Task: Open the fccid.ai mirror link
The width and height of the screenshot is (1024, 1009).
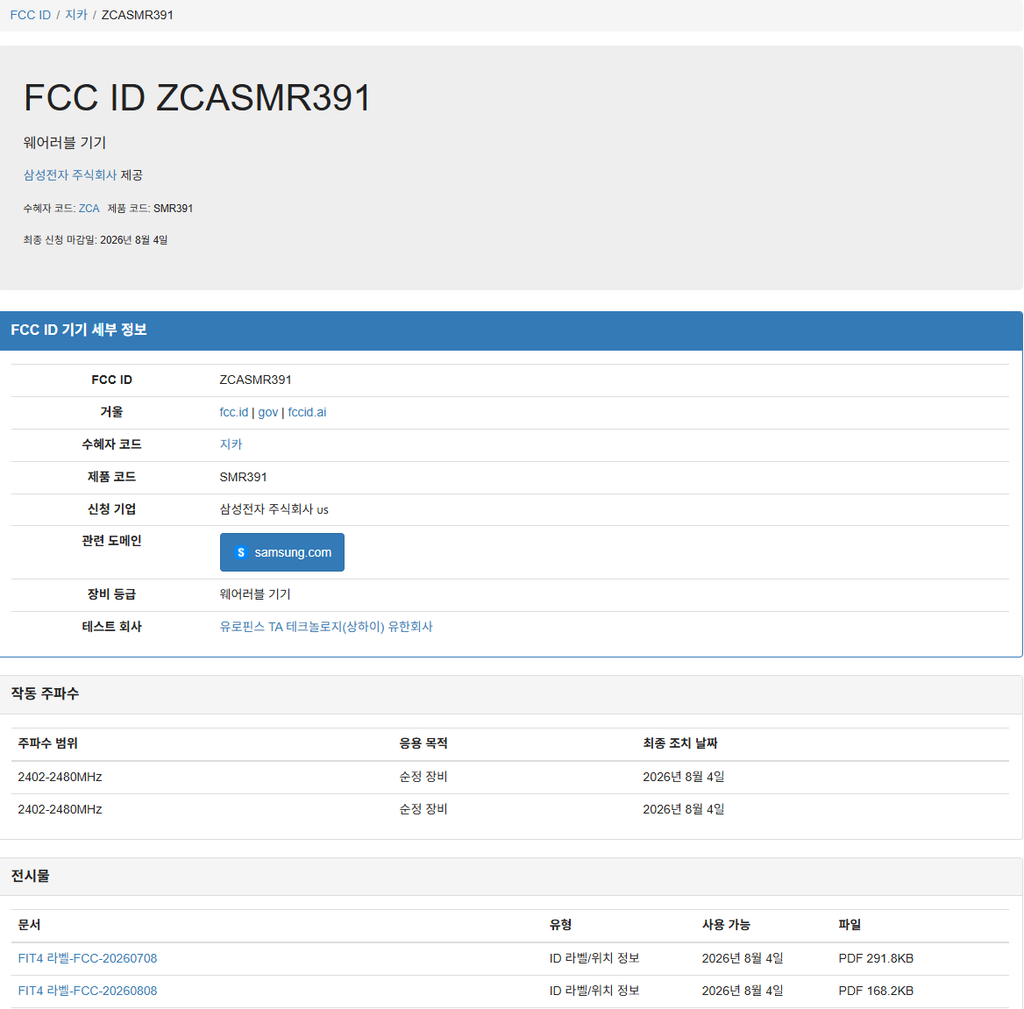Action: pyautogui.click(x=307, y=412)
